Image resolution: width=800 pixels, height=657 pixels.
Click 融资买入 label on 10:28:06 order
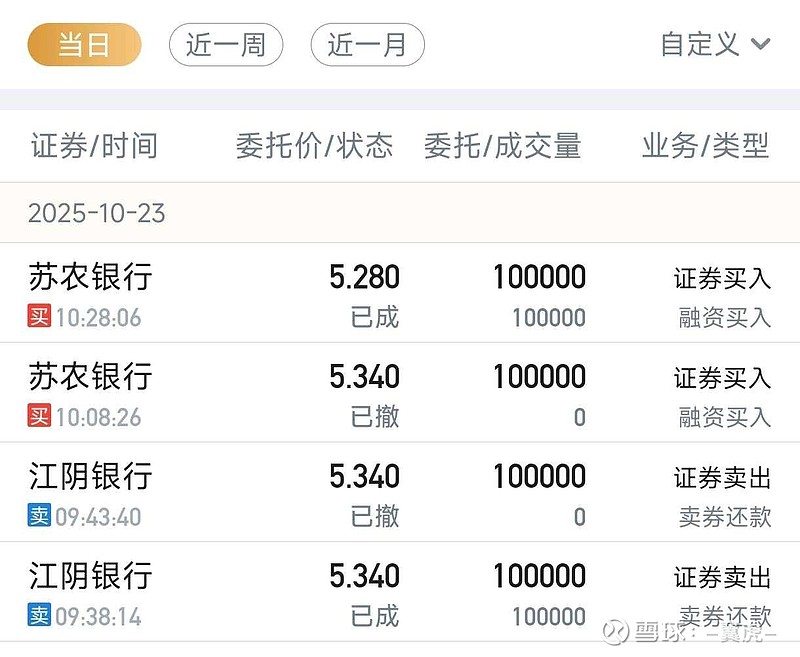[725, 318]
